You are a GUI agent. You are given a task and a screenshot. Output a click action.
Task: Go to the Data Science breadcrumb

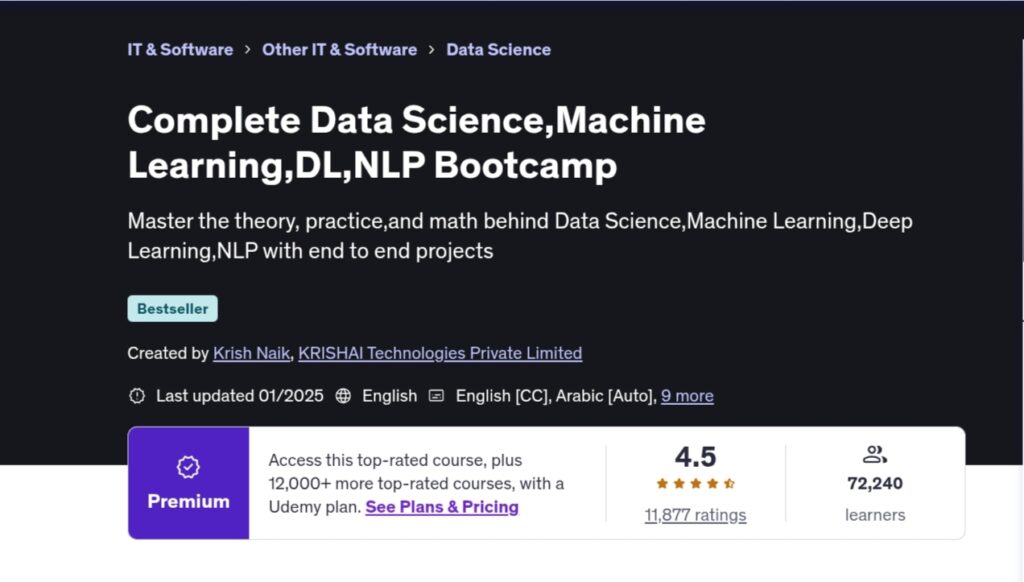498,50
